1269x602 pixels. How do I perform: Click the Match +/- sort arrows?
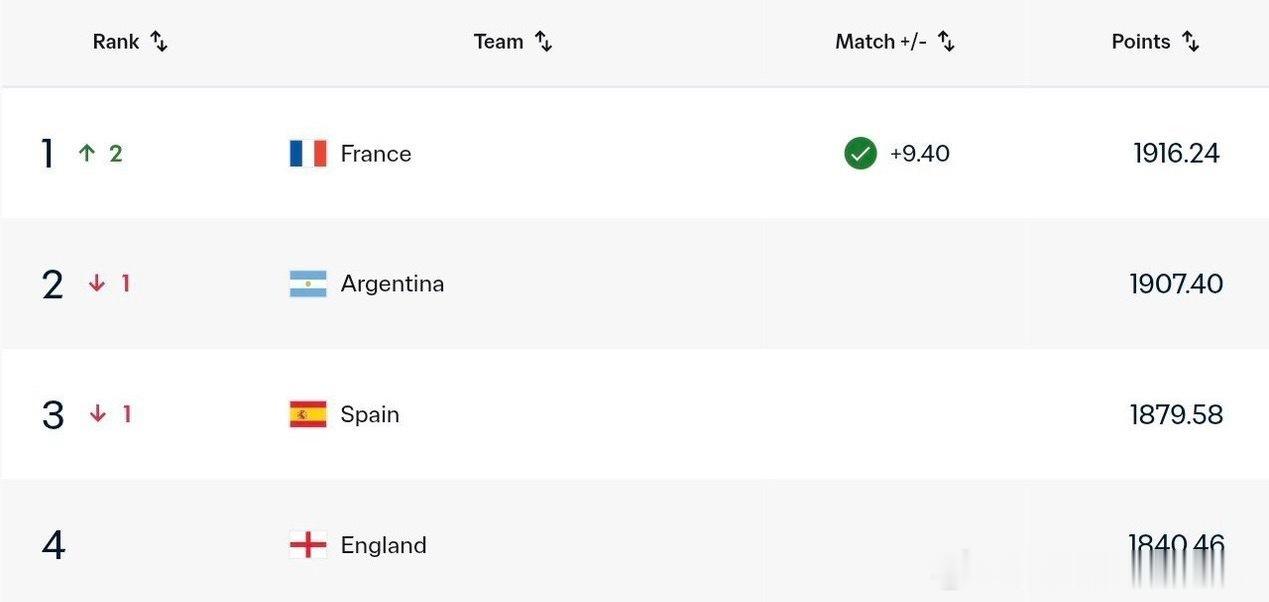pos(946,42)
